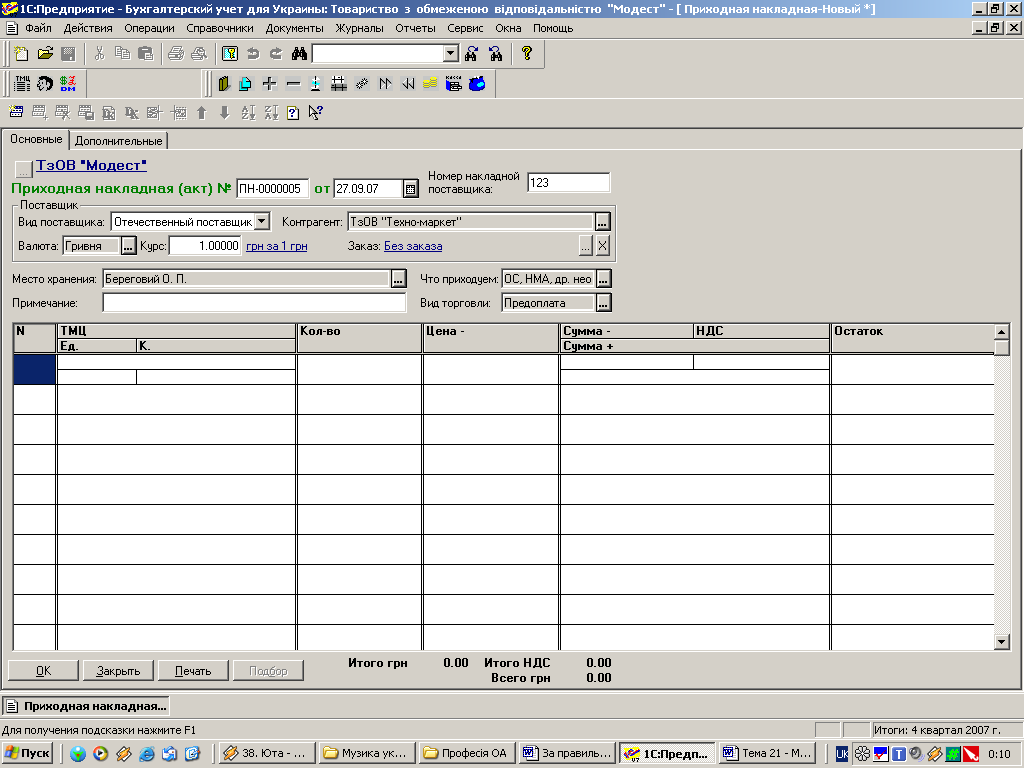1024x768 pixels.
Task: Select the Основные tab
Action: tap(36, 139)
